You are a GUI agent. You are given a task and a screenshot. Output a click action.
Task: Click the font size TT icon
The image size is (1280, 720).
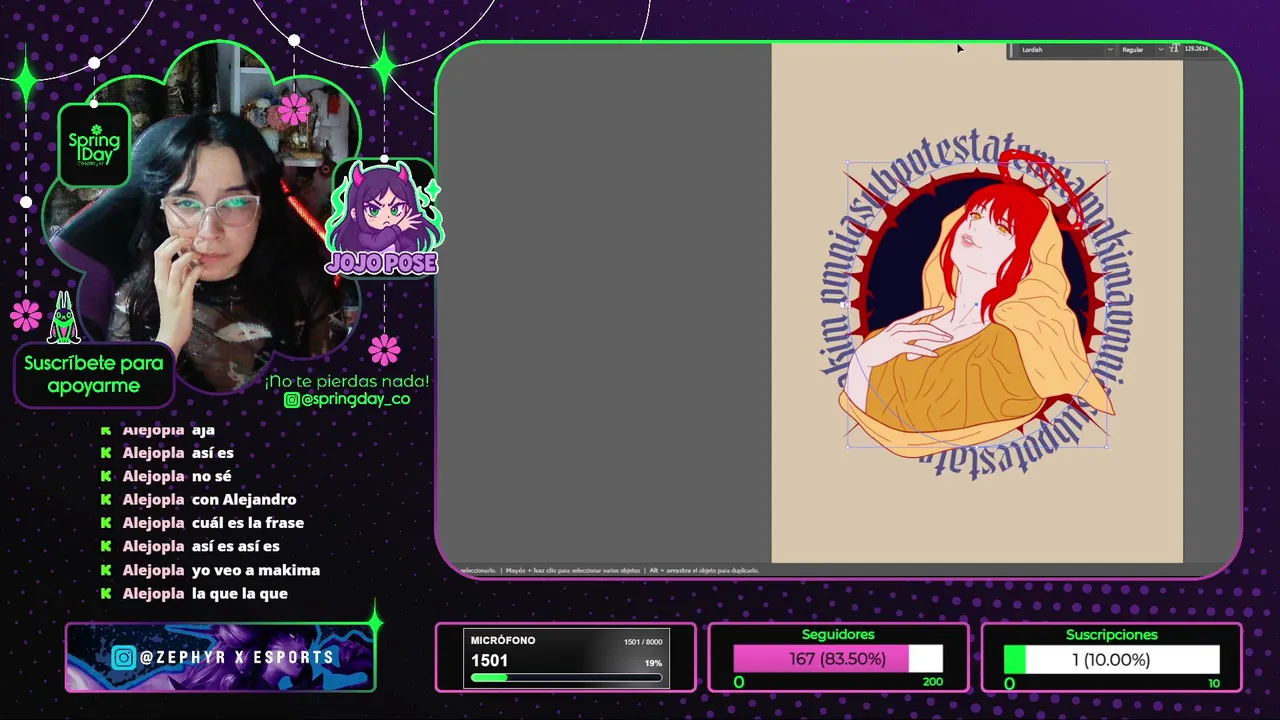[1174, 49]
